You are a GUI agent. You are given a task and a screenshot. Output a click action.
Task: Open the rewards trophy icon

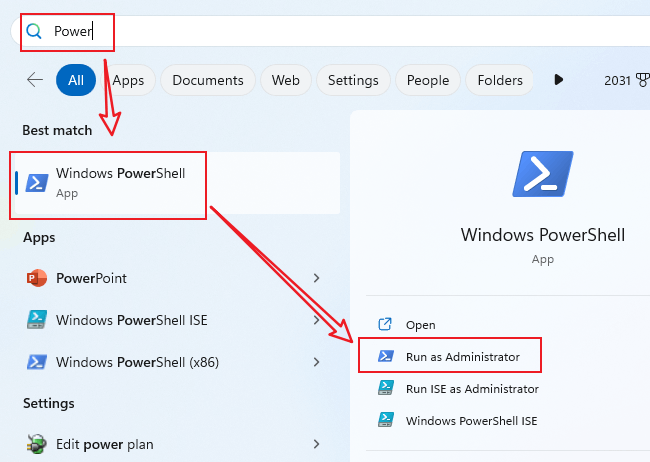tap(643, 80)
